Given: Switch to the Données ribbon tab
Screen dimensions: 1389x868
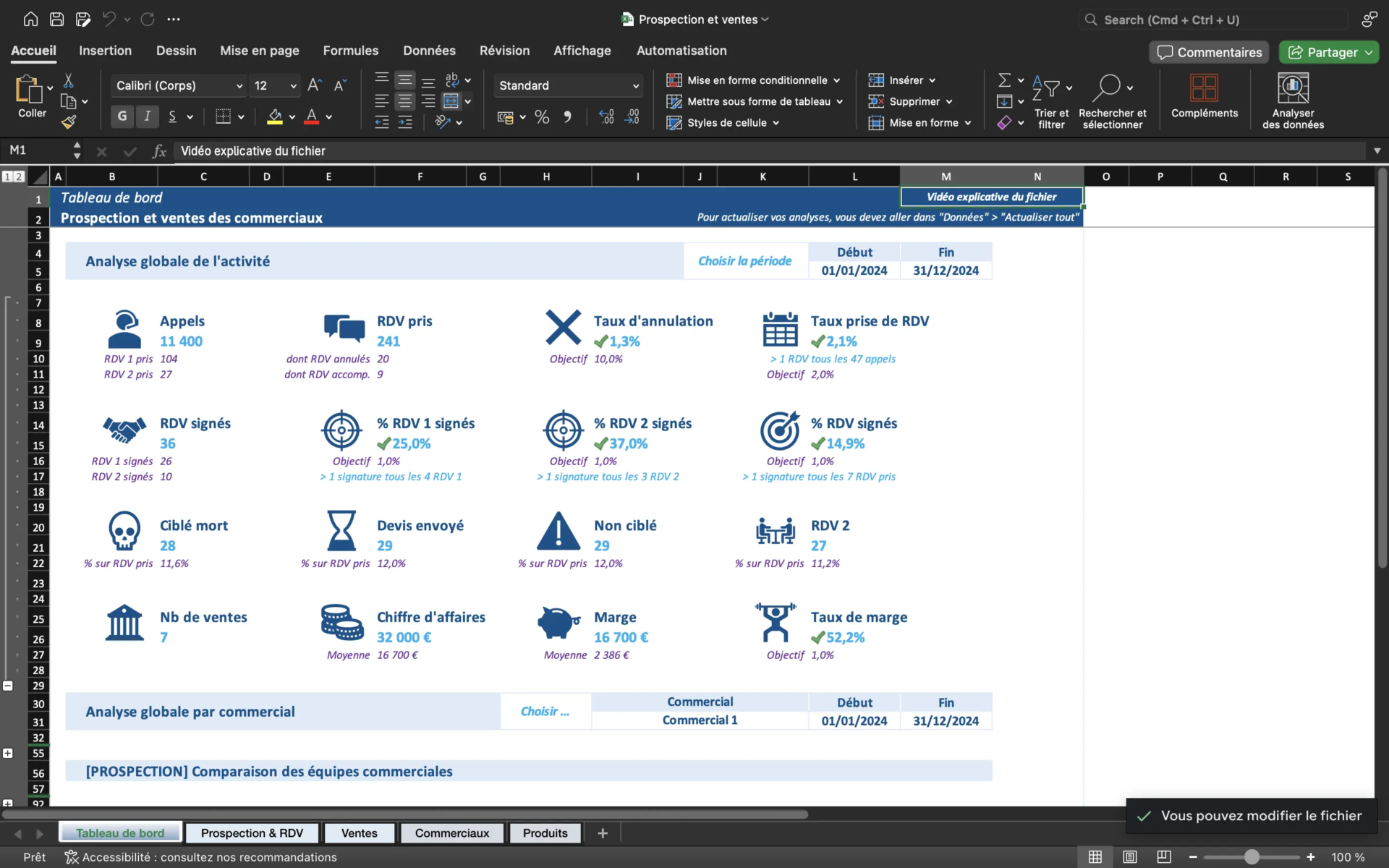Looking at the screenshot, I should [430, 51].
